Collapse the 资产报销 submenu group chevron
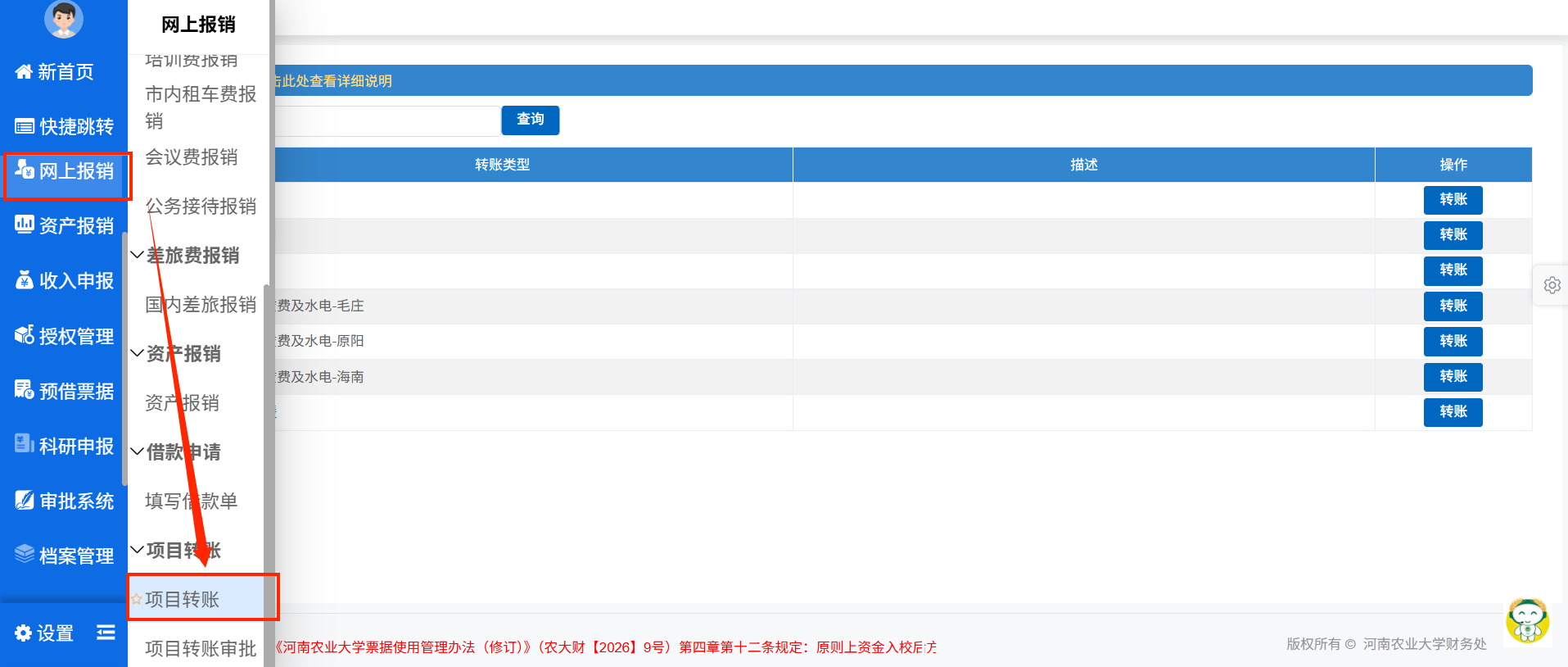1568x667 pixels. click(x=138, y=353)
